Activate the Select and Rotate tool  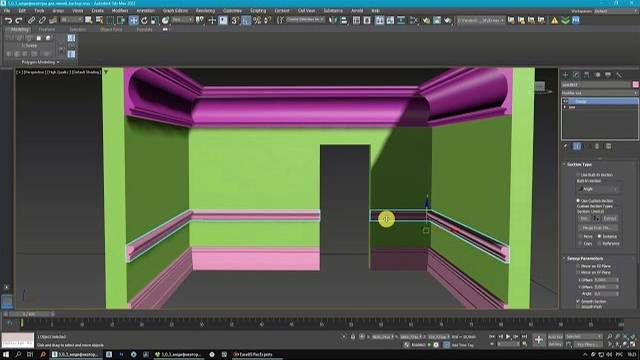pos(144,20)
